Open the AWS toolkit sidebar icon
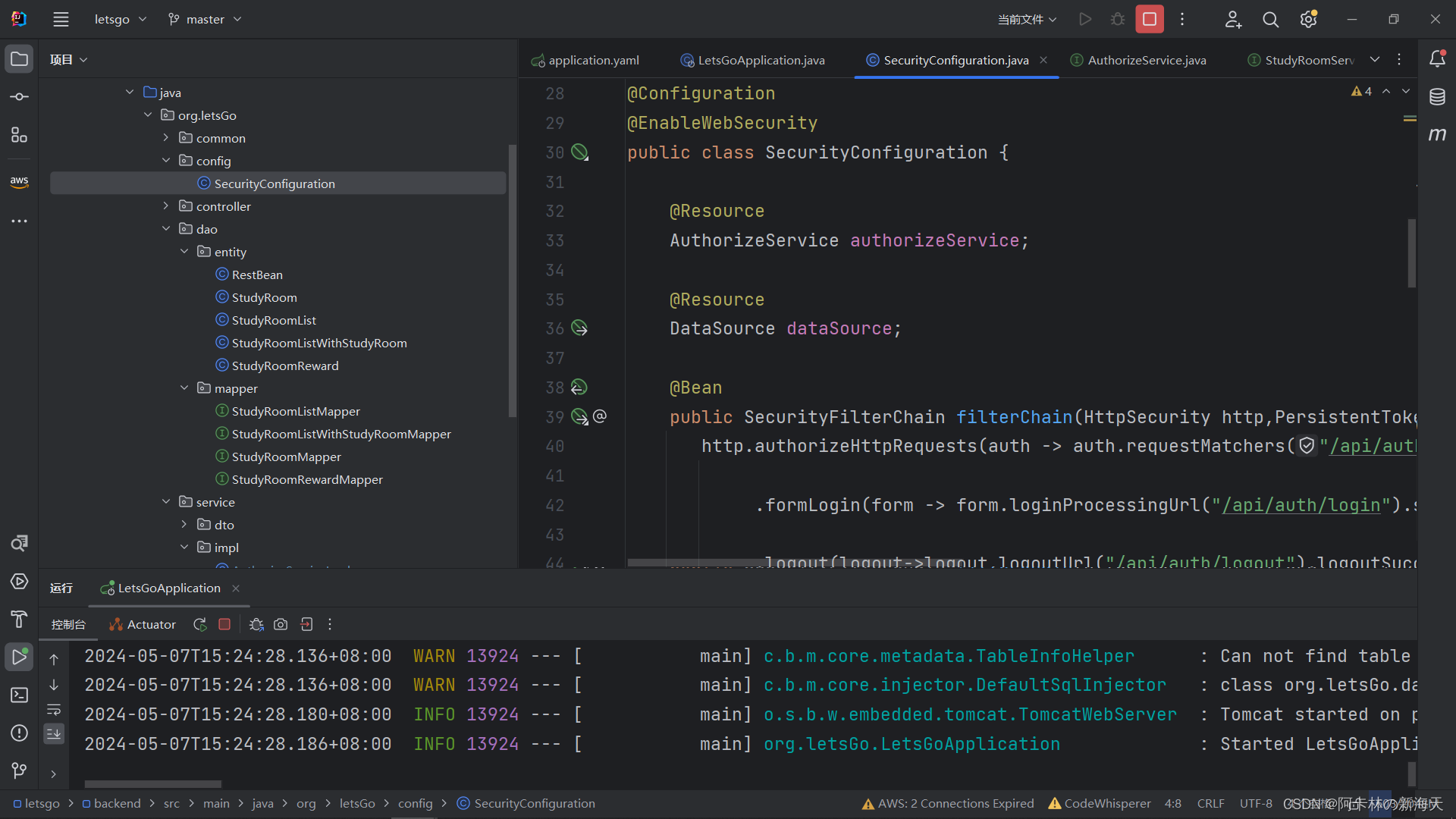 coord(19,182)
